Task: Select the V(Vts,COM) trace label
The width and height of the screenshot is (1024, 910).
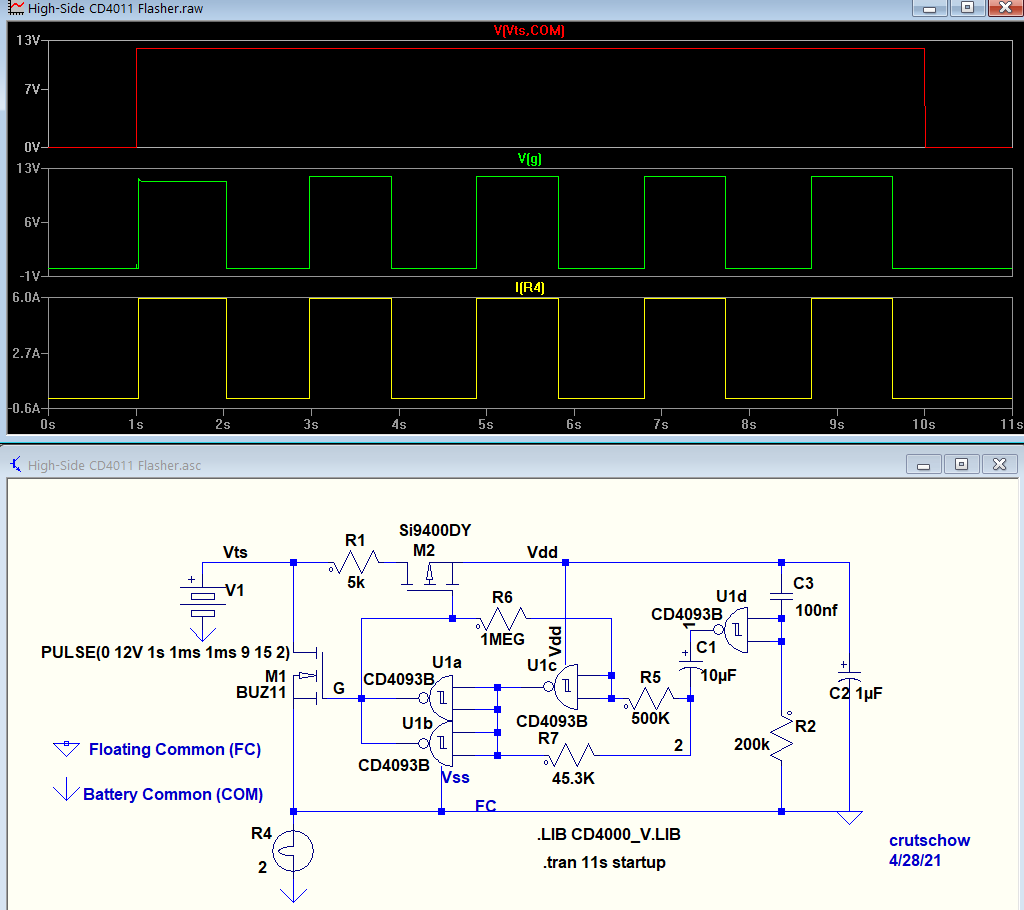Action: point(529,30)
